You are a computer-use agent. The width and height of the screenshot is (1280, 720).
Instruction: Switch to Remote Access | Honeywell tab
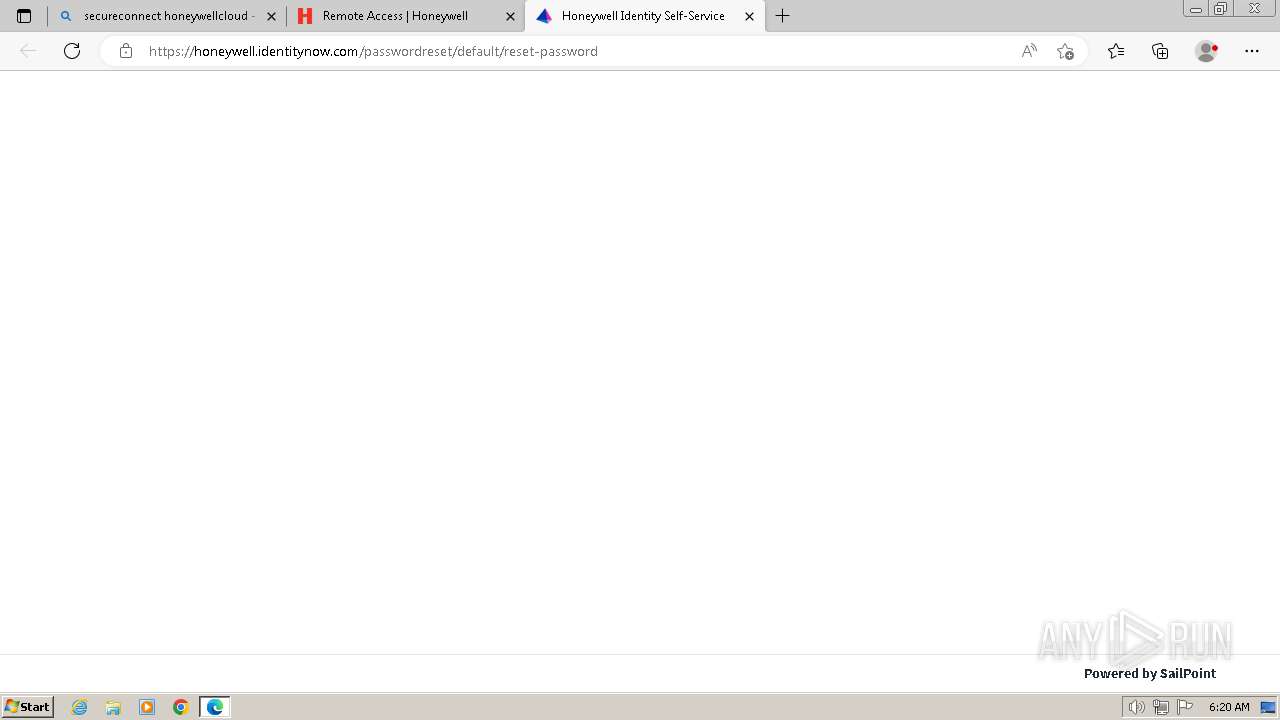(x=405, y=16)
